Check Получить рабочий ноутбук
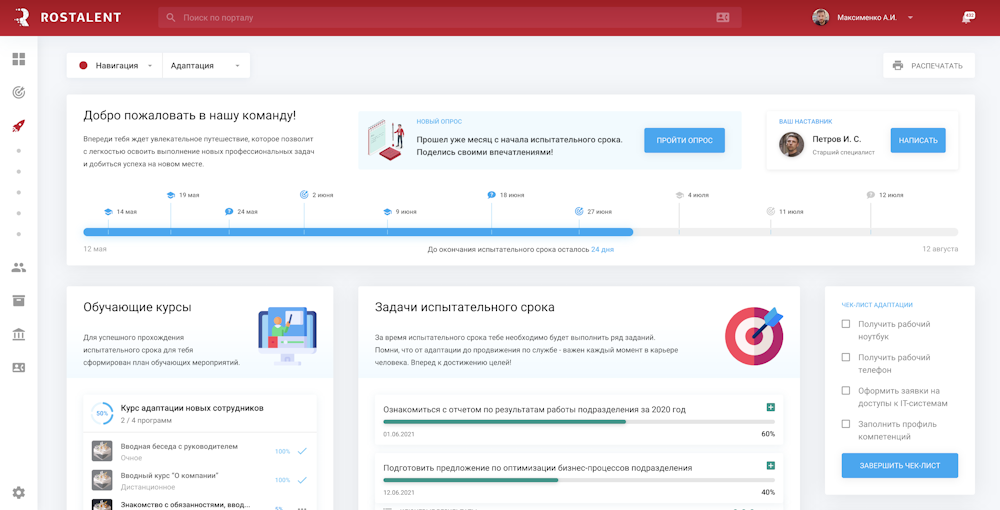Screen dimensions: 1000x510 (846, 324)
